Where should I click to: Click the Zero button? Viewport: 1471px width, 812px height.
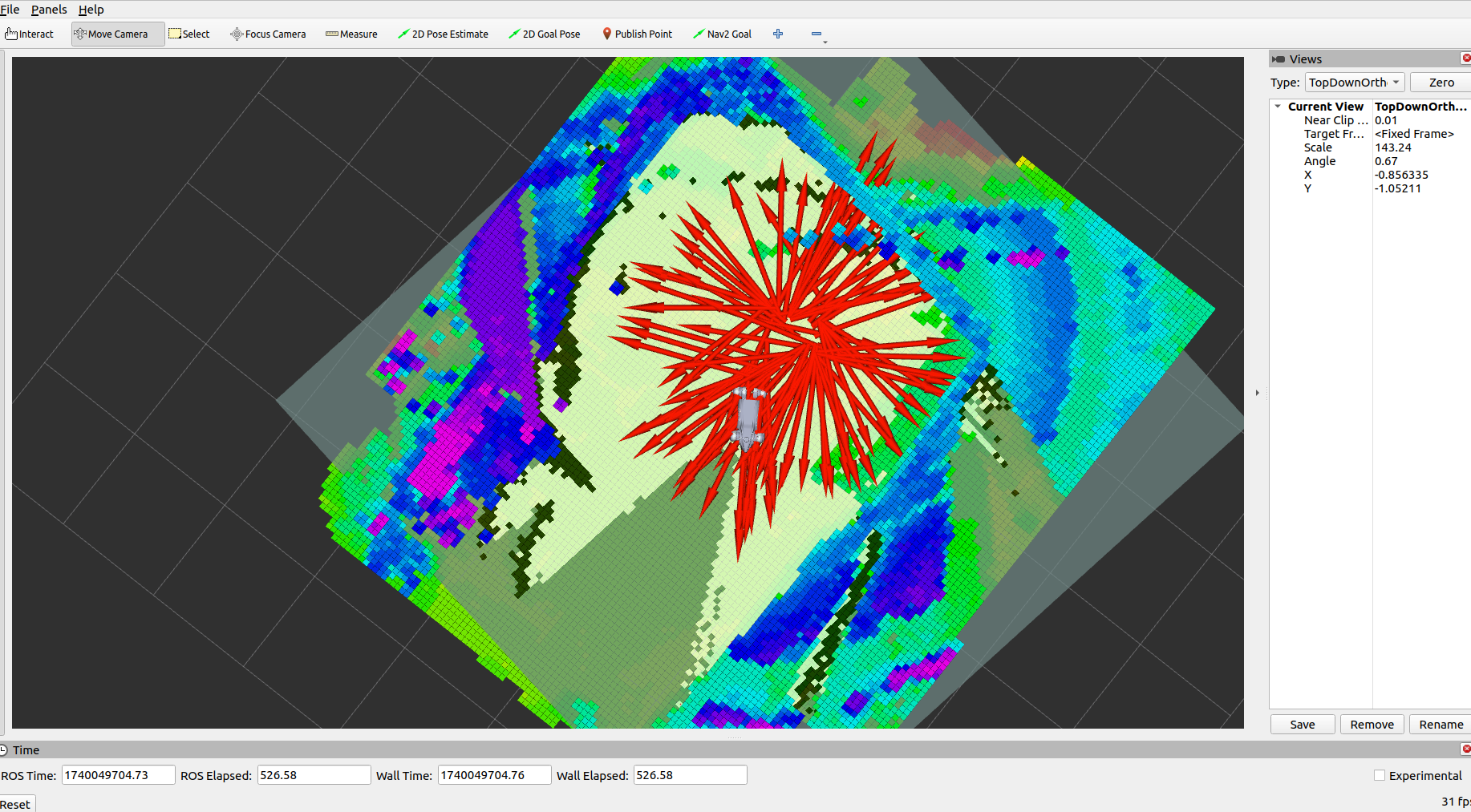(x=1441, y=83)
